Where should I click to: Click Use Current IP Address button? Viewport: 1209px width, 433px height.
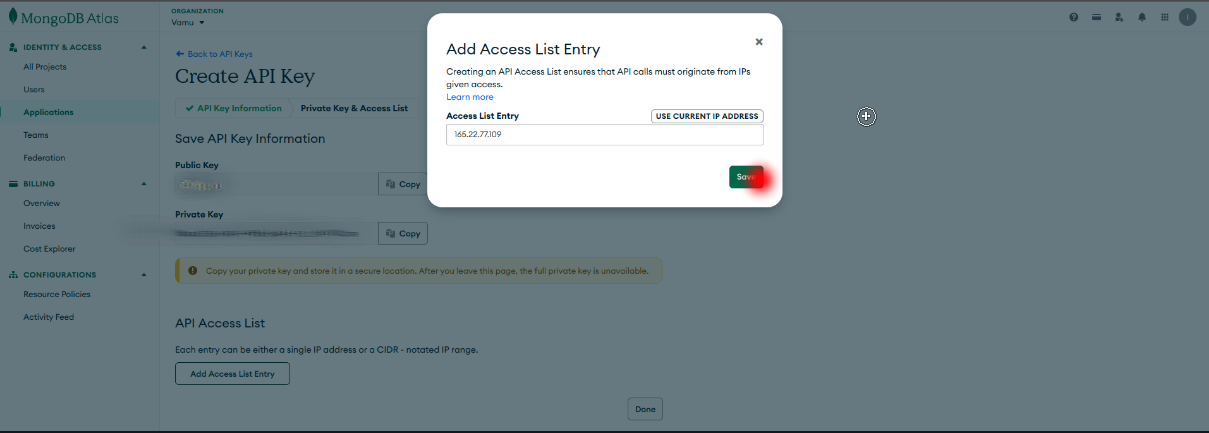[707, 116]
